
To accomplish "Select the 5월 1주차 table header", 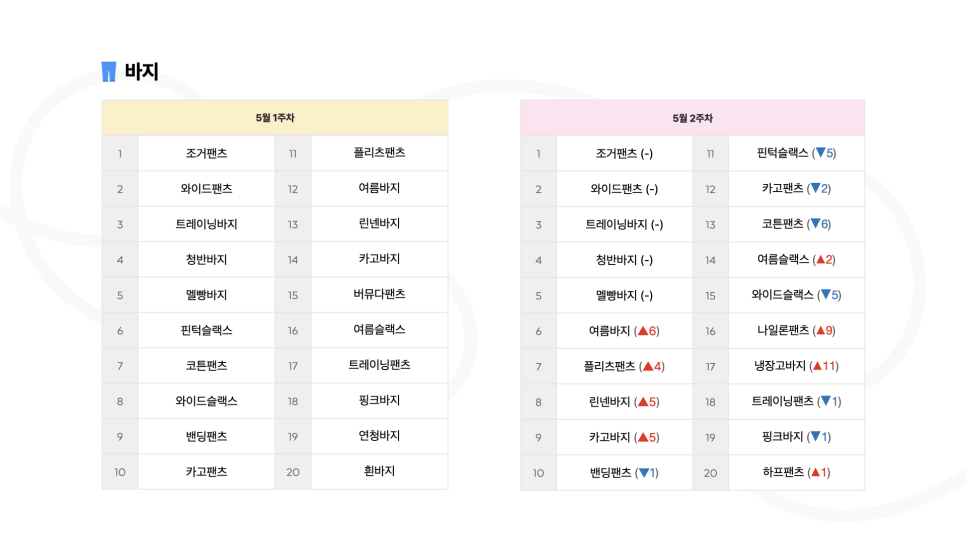I will click(x=274, y=118).
